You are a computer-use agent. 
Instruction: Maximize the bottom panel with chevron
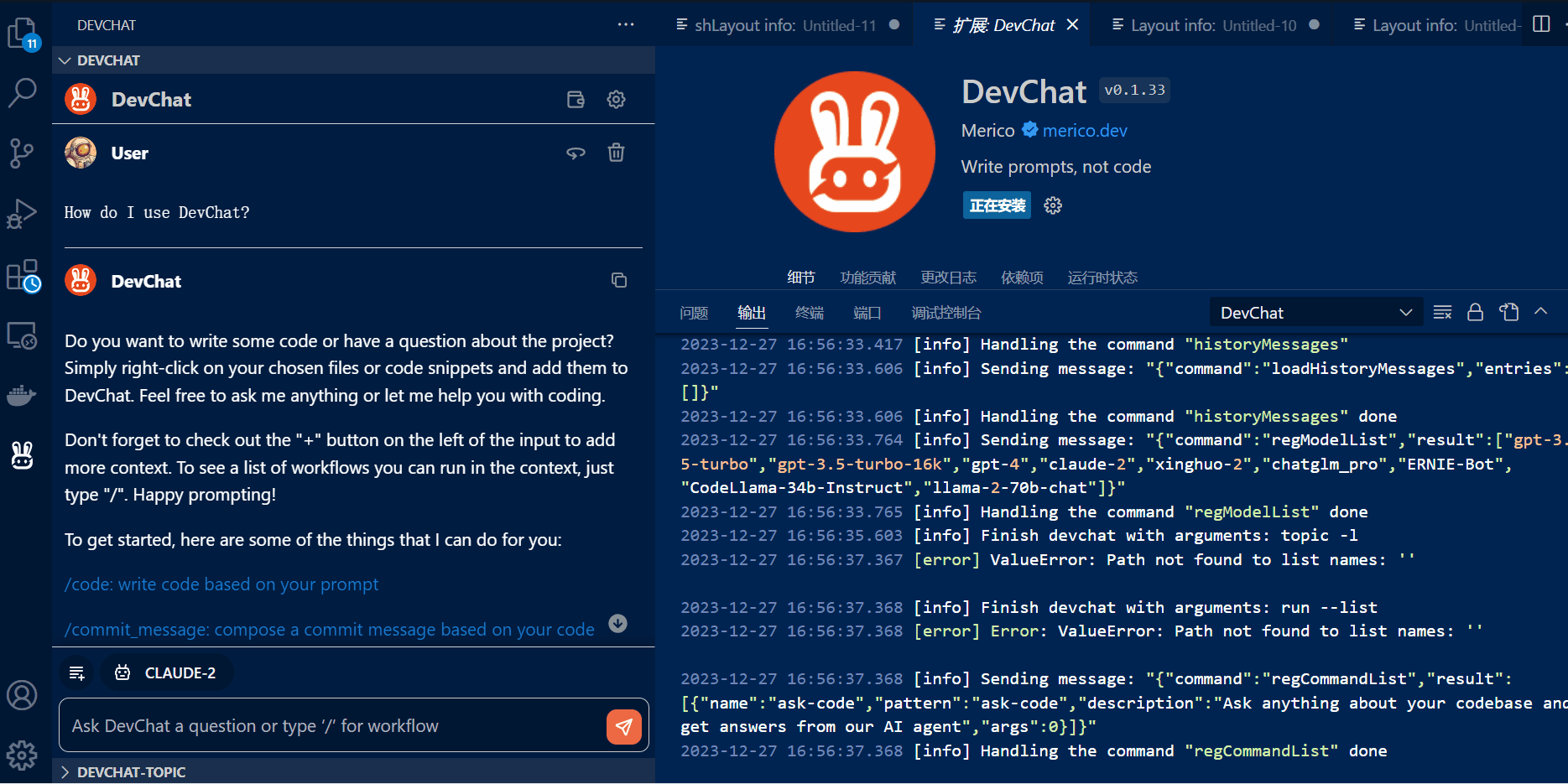pyautogui.click(x=1541, y=312)
